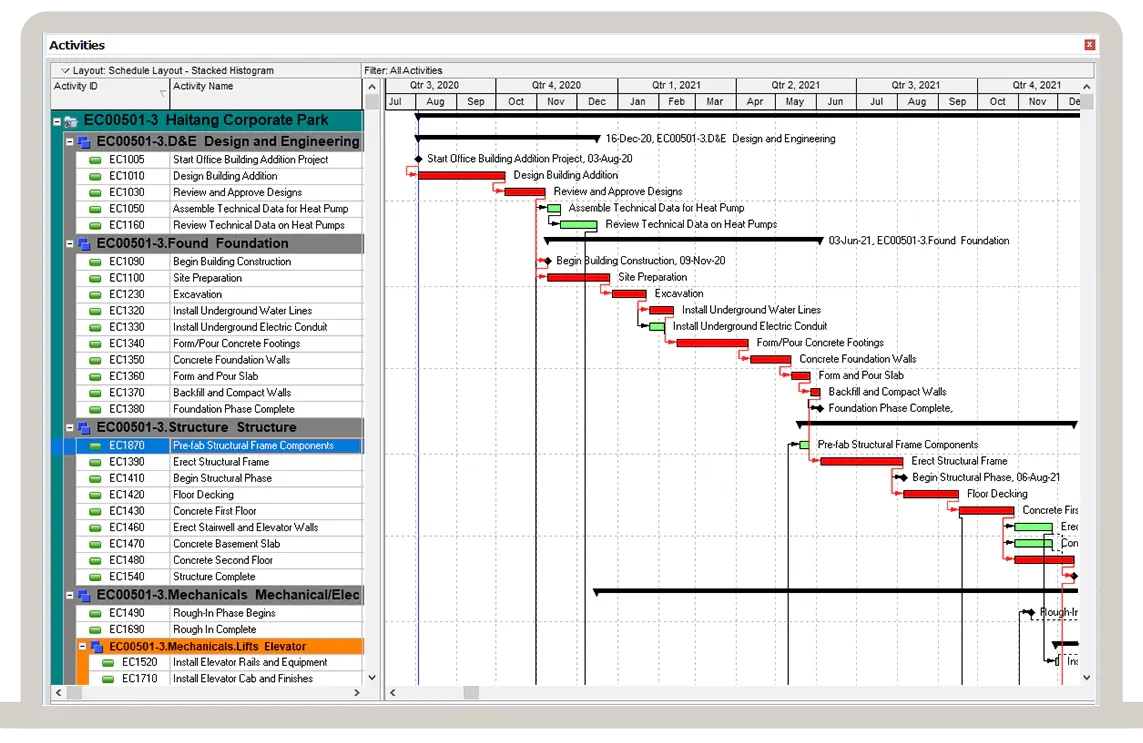The width and height of the screenshot is (1143, 743).
Task: Click the table's vertical scroll up arrow
Action: [372, 87]
